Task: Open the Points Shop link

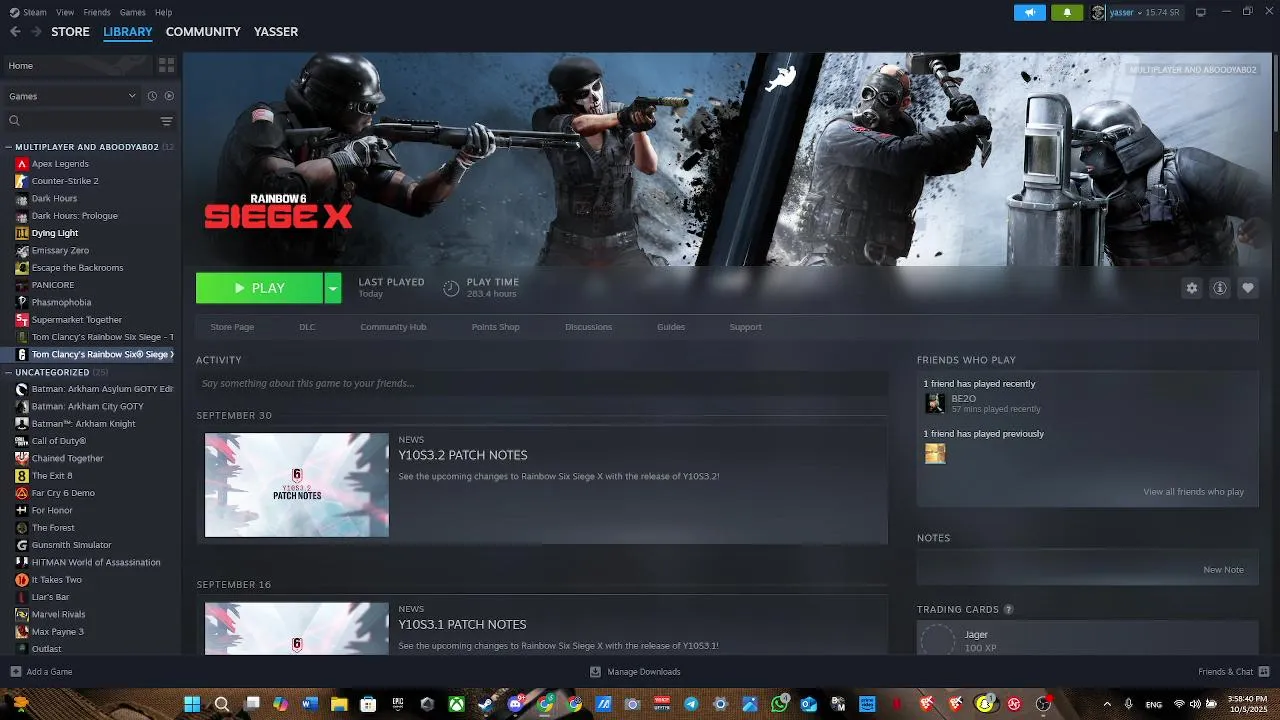Action: pyautogui.click(x=495, y=327)
